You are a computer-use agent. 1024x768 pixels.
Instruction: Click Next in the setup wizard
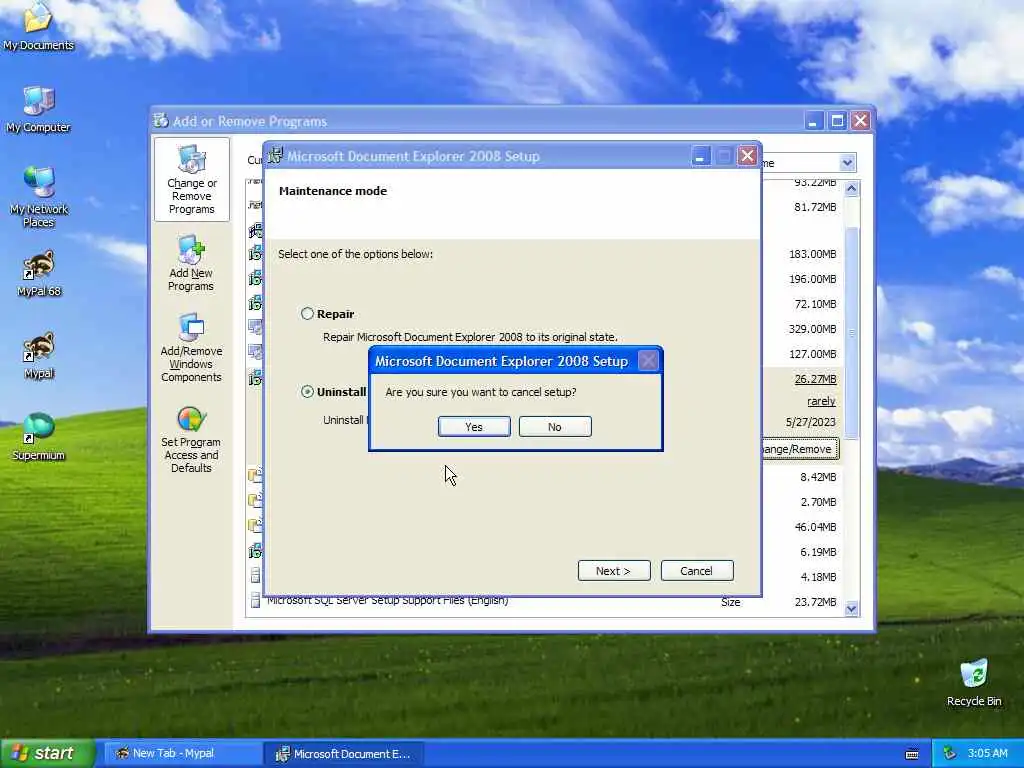click(x=614, y=570)
